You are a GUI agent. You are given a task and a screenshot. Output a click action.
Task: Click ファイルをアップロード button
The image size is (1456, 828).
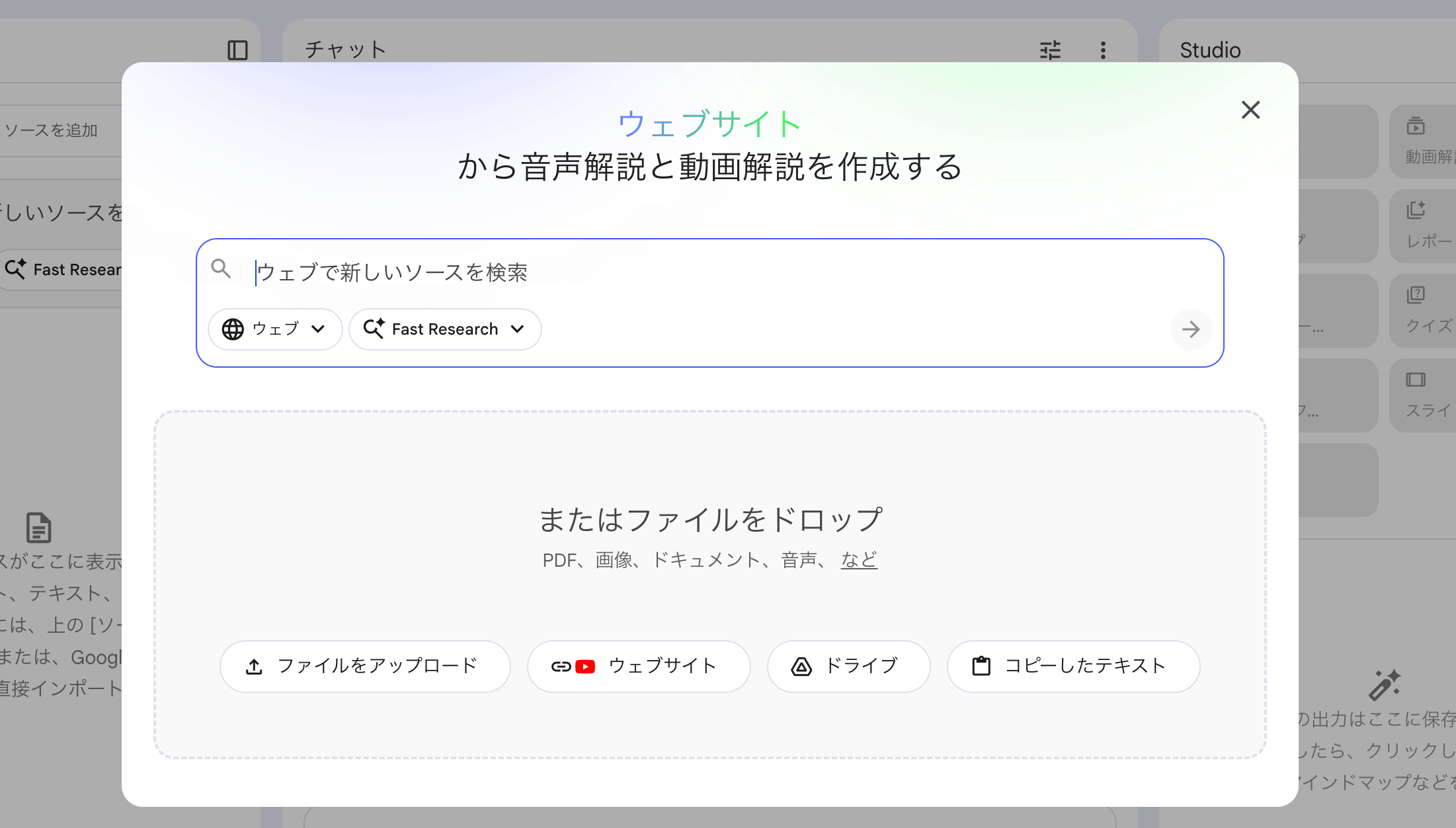click(364, 666)
